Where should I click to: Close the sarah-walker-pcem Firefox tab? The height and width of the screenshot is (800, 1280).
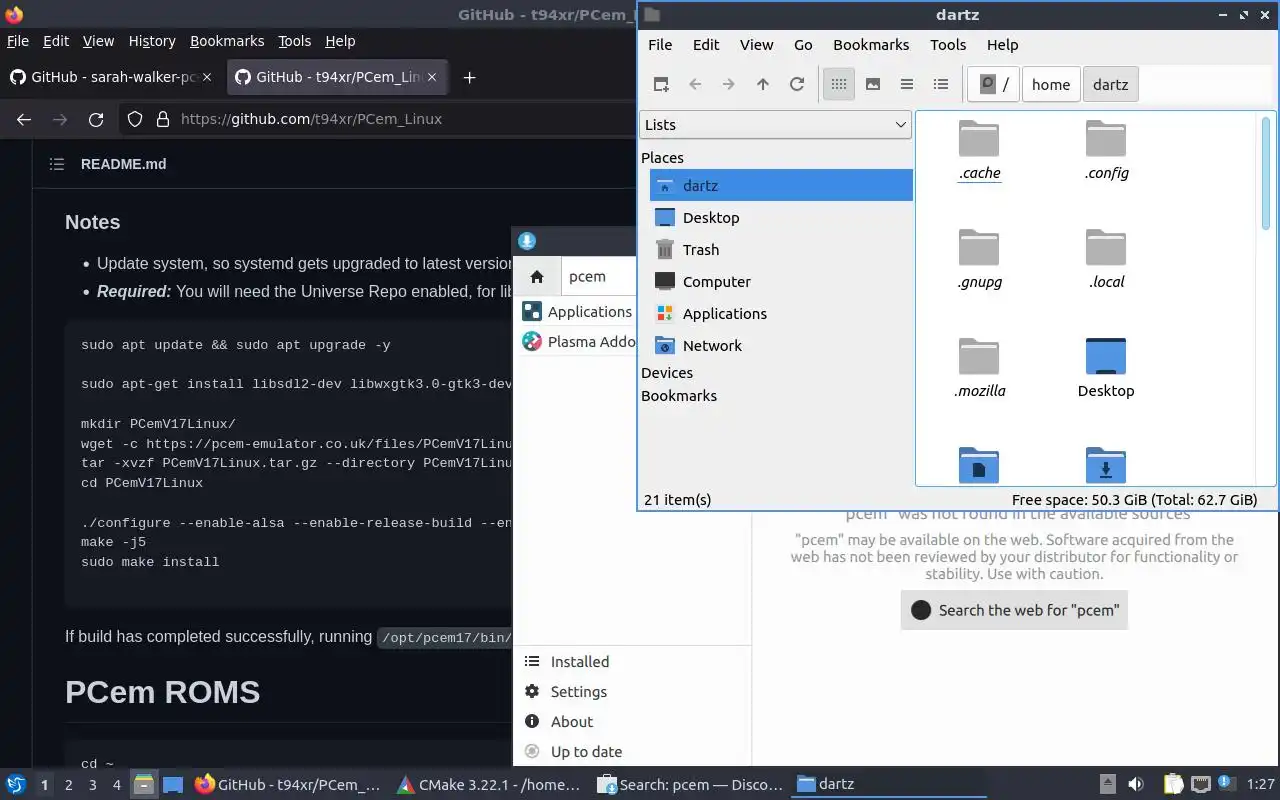click(x=207, y=77)
